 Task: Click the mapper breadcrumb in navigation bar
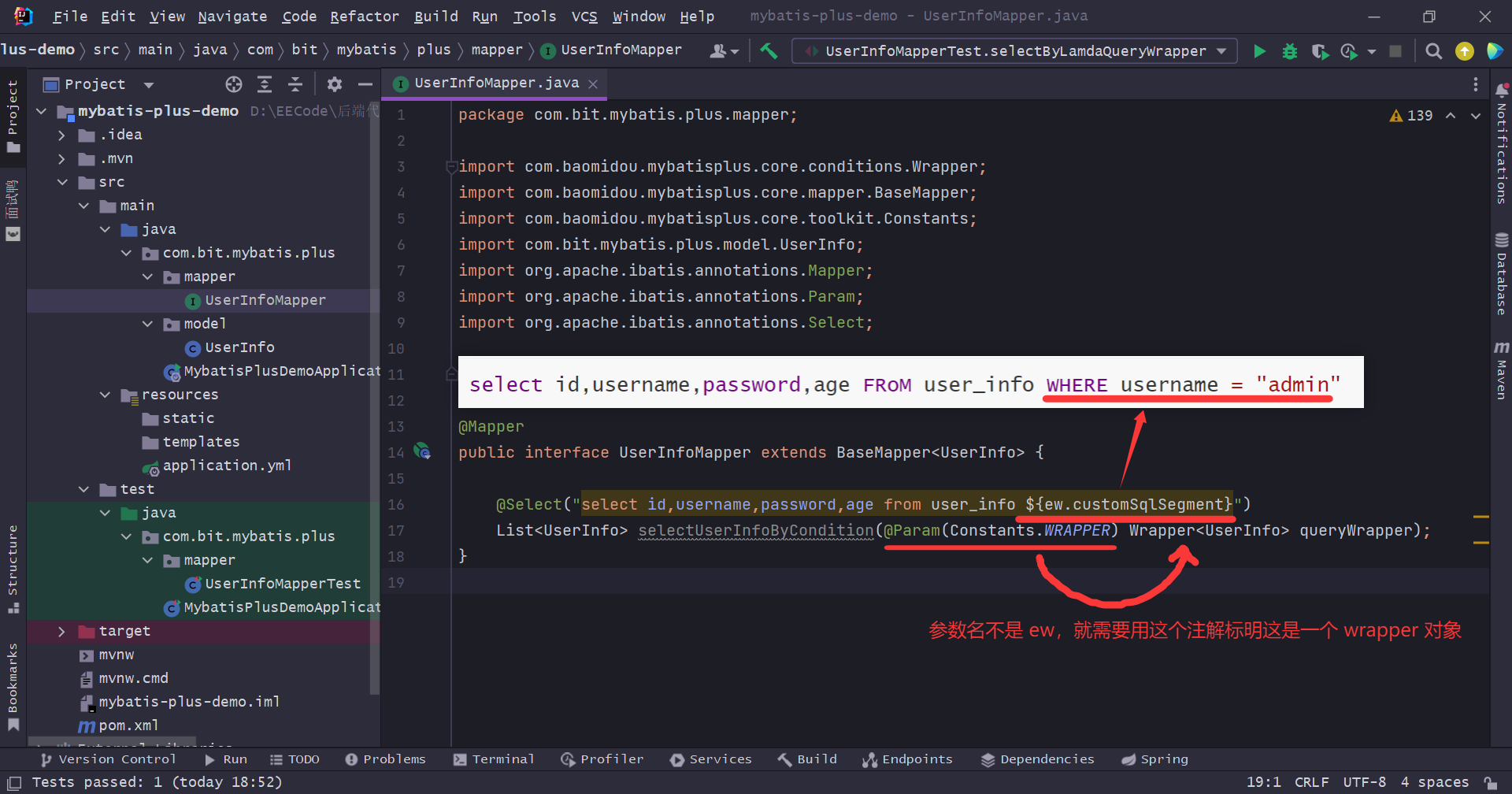click(497, 50)
